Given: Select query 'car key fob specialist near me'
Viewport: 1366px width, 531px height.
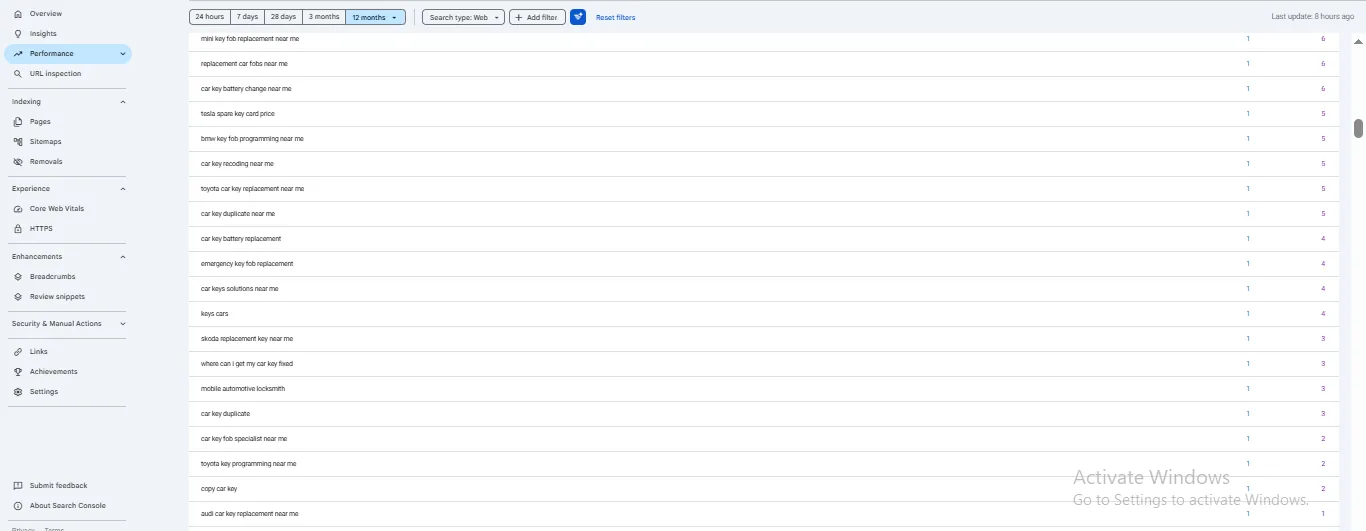Looking at the screenshot, I should (244, 439).
